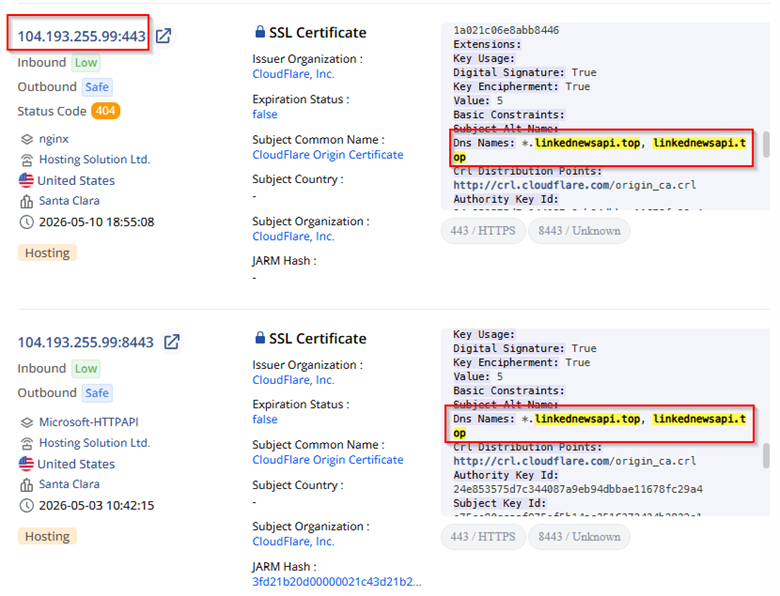Click the timestamp 2026-05-10 18:55:08
This screenshot has width=780, height=596.
point(97,222)
